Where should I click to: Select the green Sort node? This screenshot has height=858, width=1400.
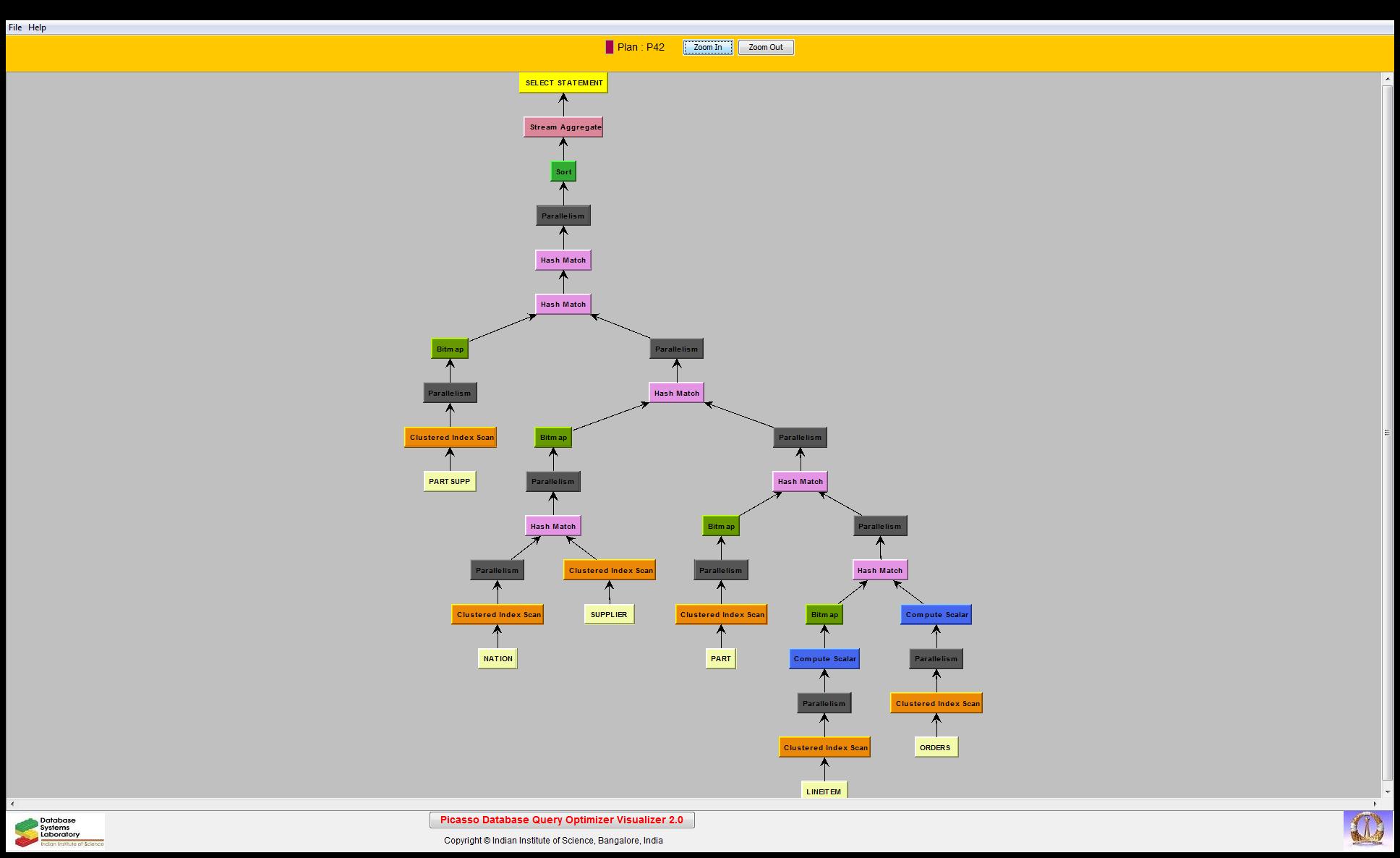point(563,171)
